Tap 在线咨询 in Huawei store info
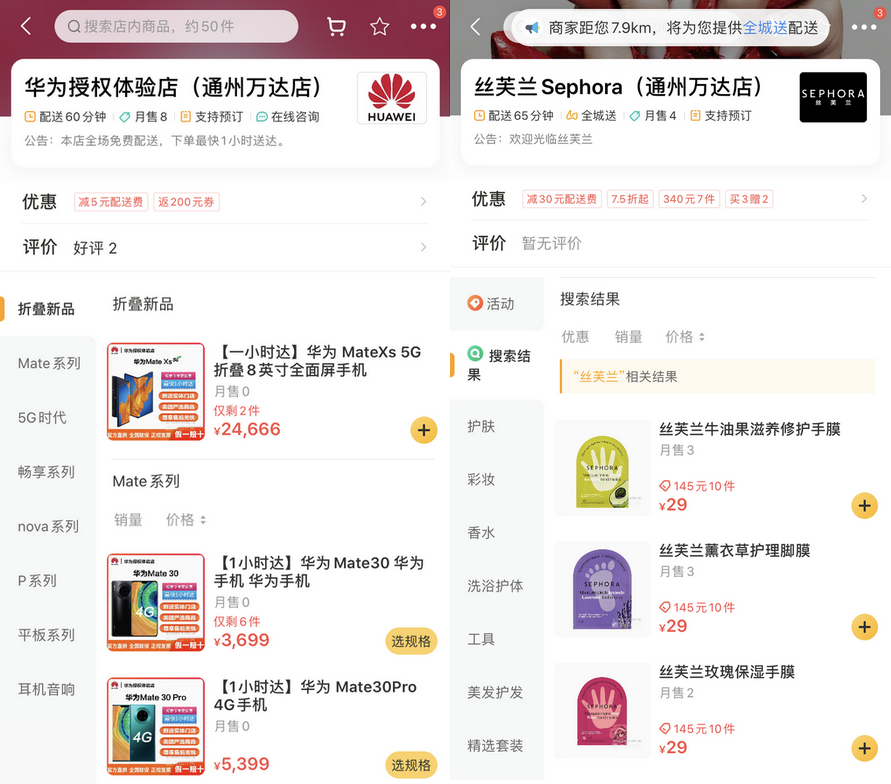The height and width of the screenshot is (784, 891). pyautogui.click(x=288, y=117)
